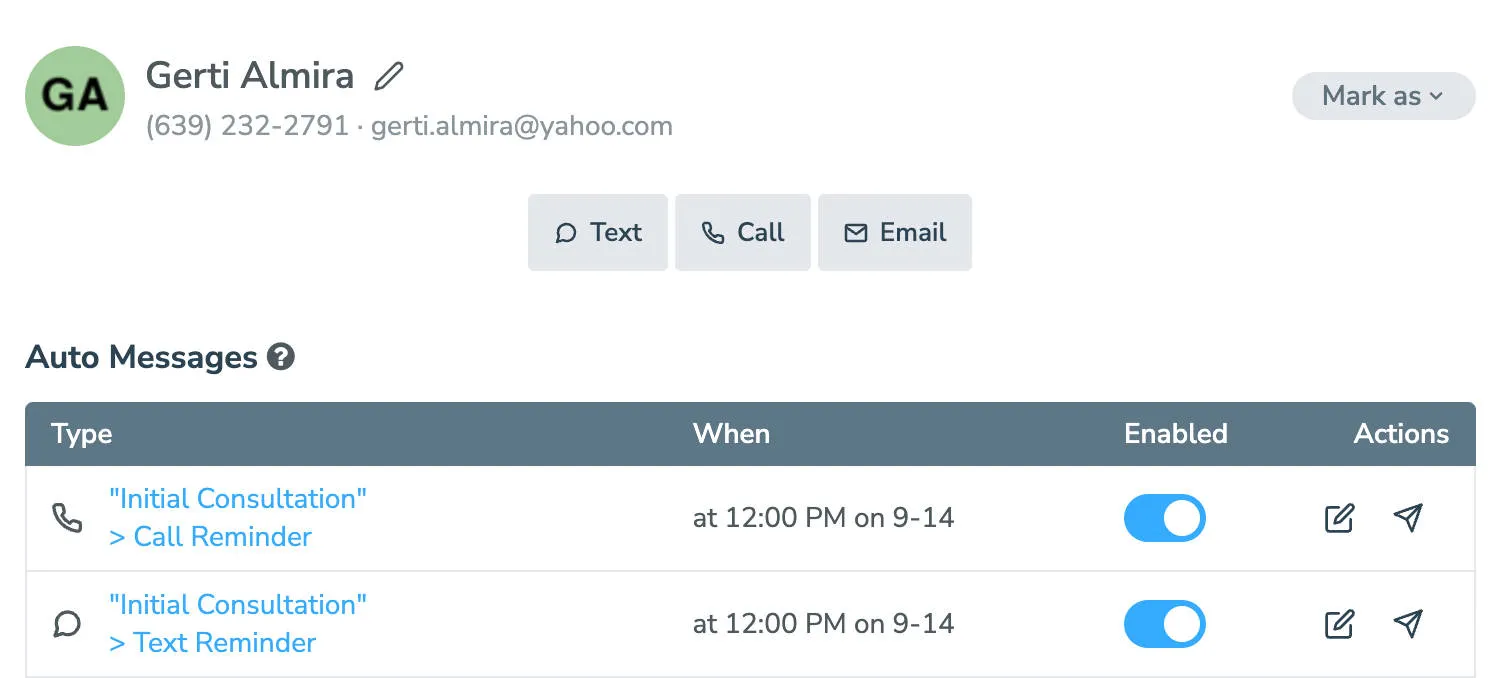
Task: Send the Text Reminder using the paper plane icon
Action: tap(1408, 624)
